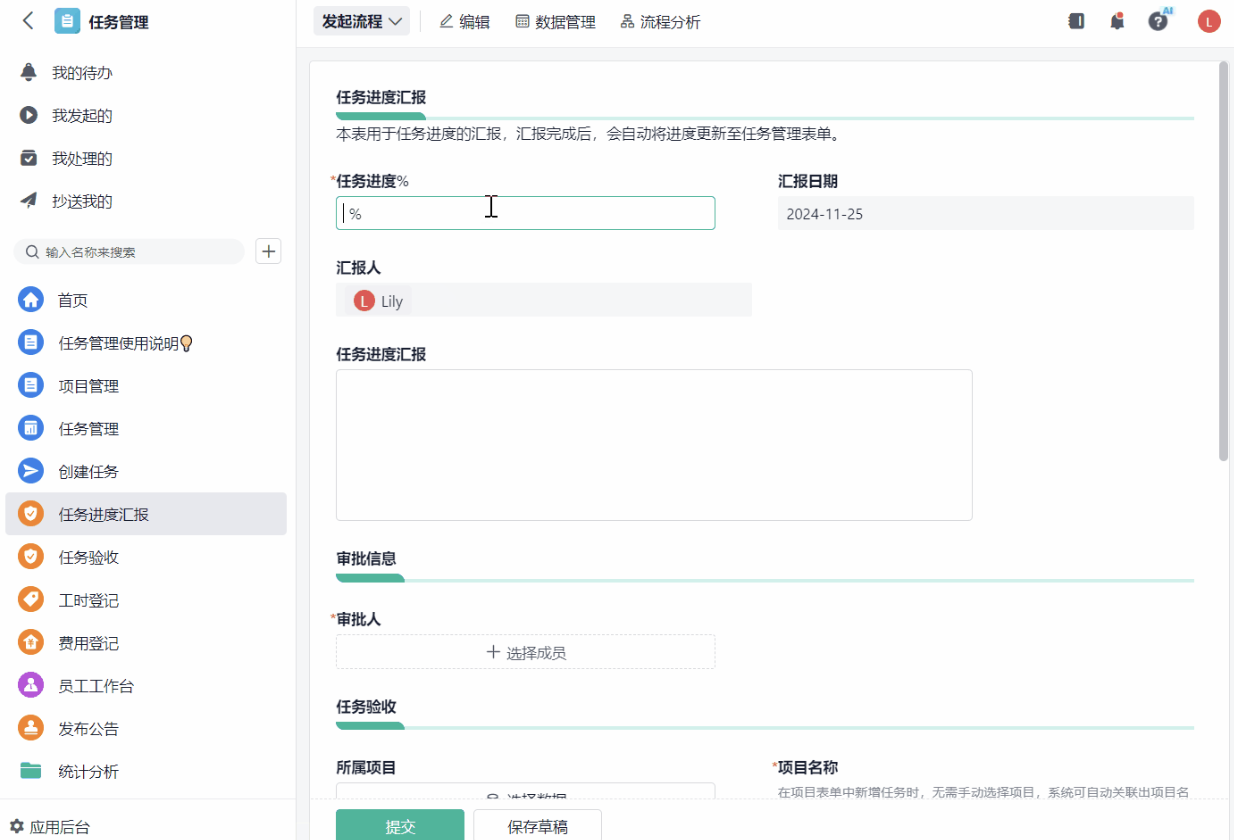Open 首页 from the sidebar
Image resolution: width=1234 pixels, height=840 pixels.
73,300
